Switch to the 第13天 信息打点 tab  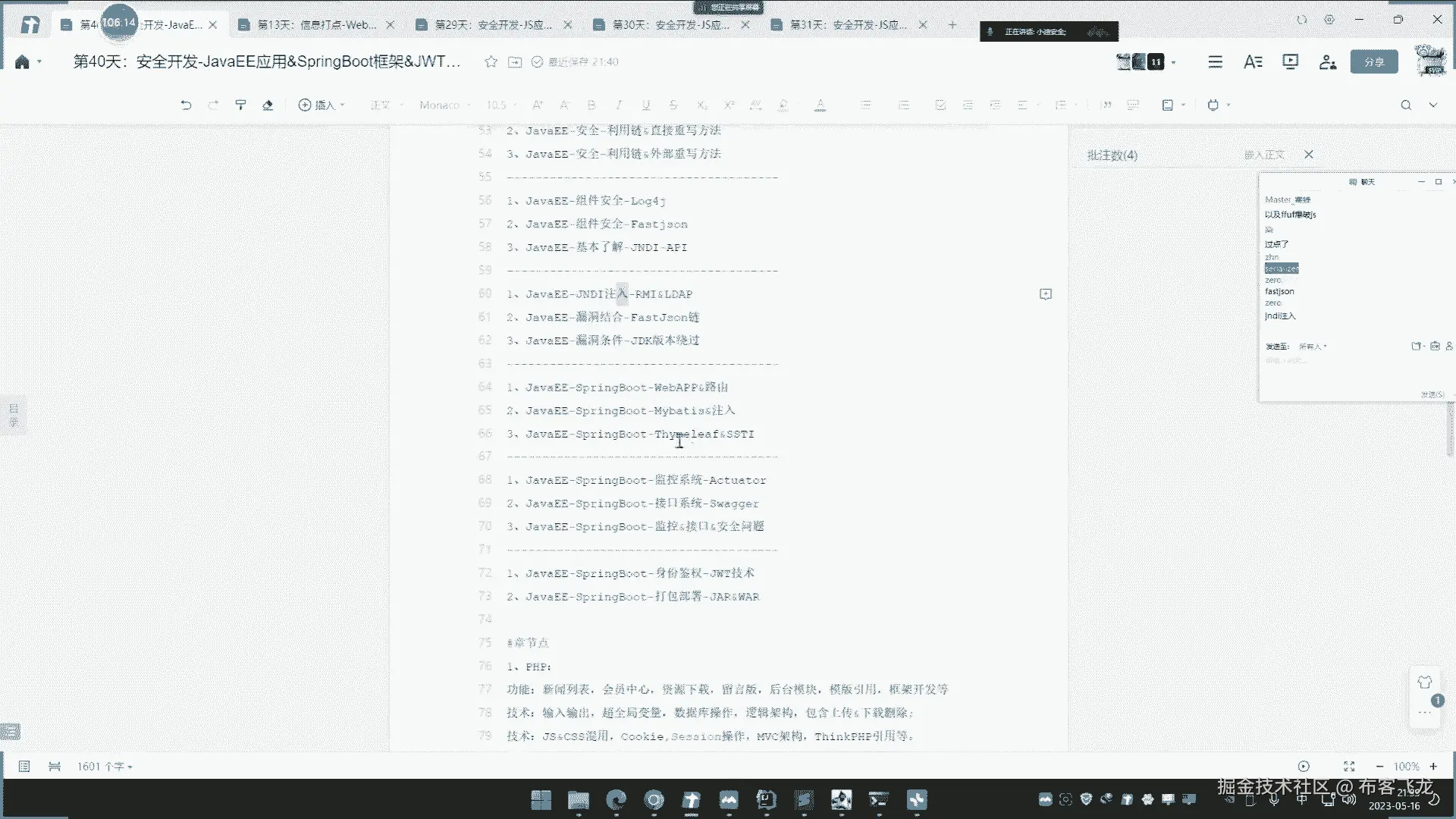(317, 25)
